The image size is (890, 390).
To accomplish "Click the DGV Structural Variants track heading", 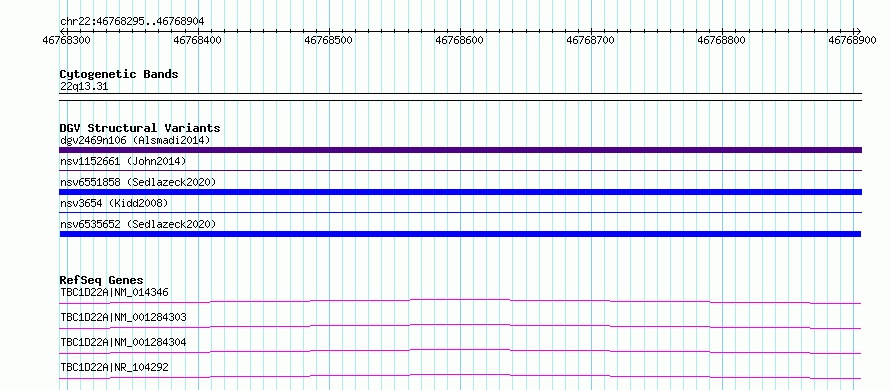I will pos(140,128).
